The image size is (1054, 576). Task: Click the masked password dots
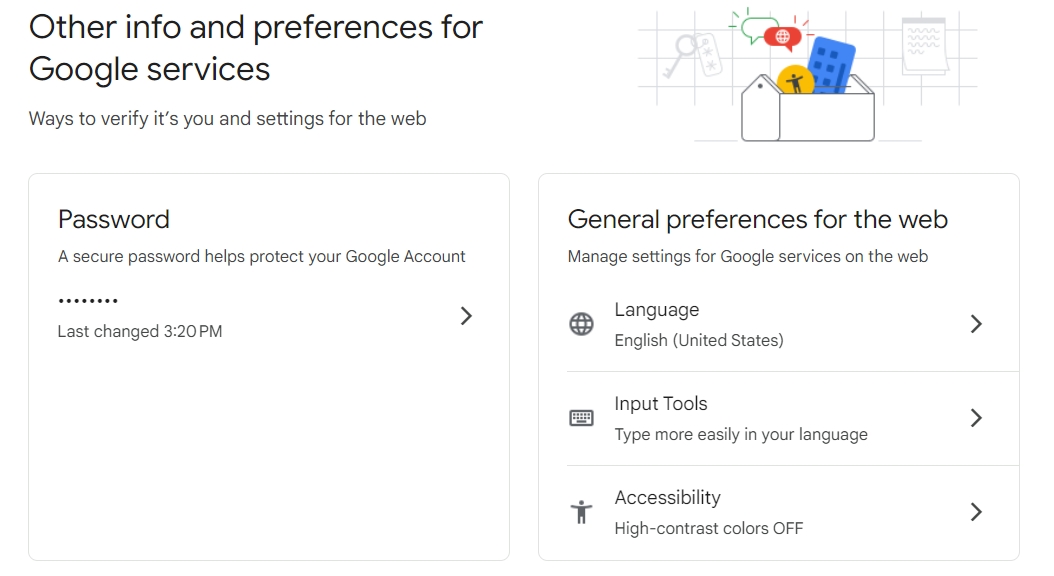coord(88,301)
